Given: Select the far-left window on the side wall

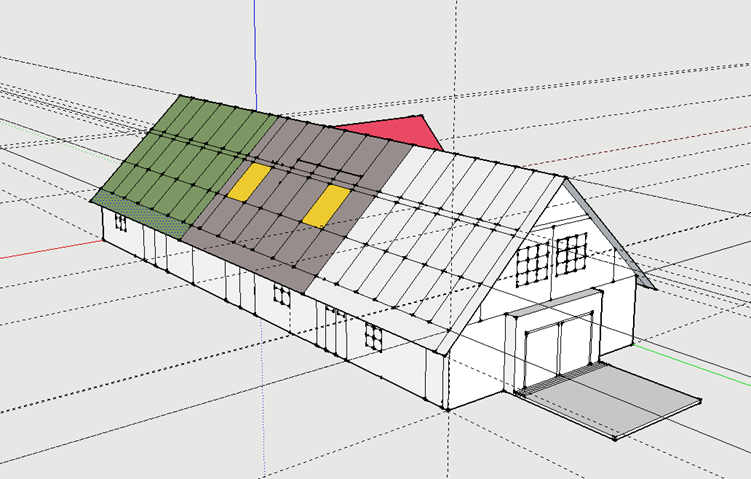Looking at the screenshot, I should [x=120, y=222].
